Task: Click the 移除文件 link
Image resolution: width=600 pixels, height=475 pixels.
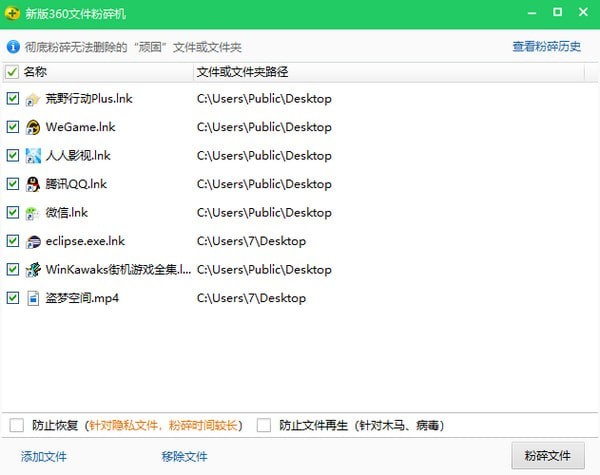Action: 184,456
